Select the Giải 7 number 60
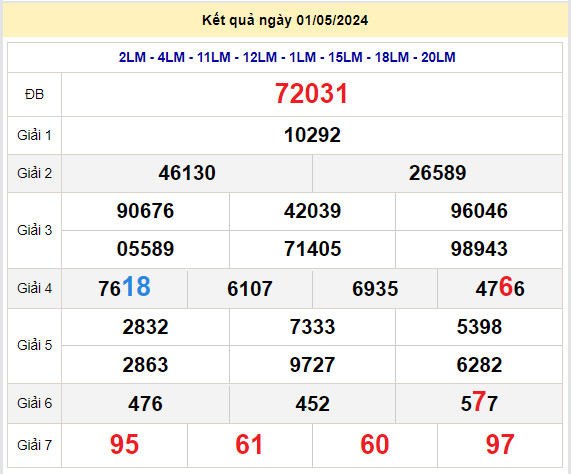The image size is (571, 474). [375, 445]
